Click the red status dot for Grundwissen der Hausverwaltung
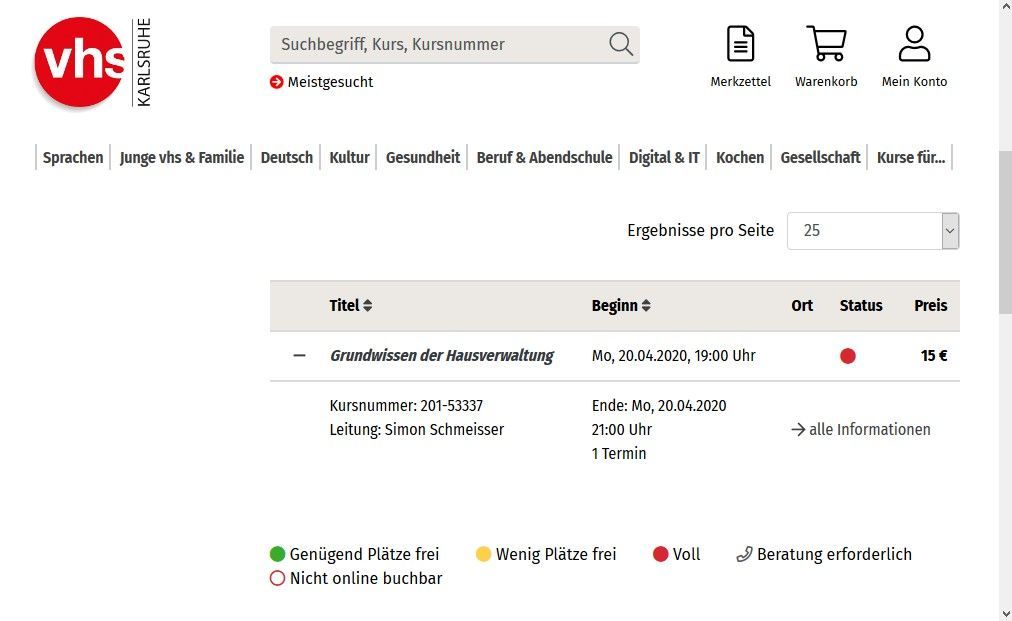 pos(848,356)
